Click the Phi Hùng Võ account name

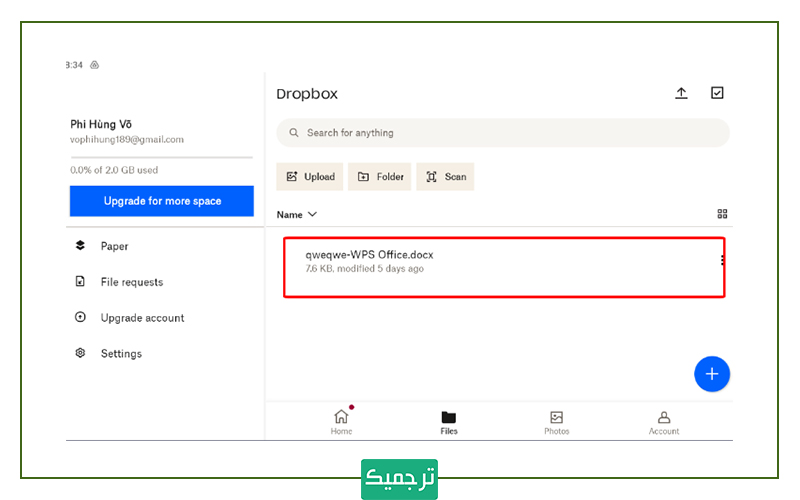coord(101,124)
